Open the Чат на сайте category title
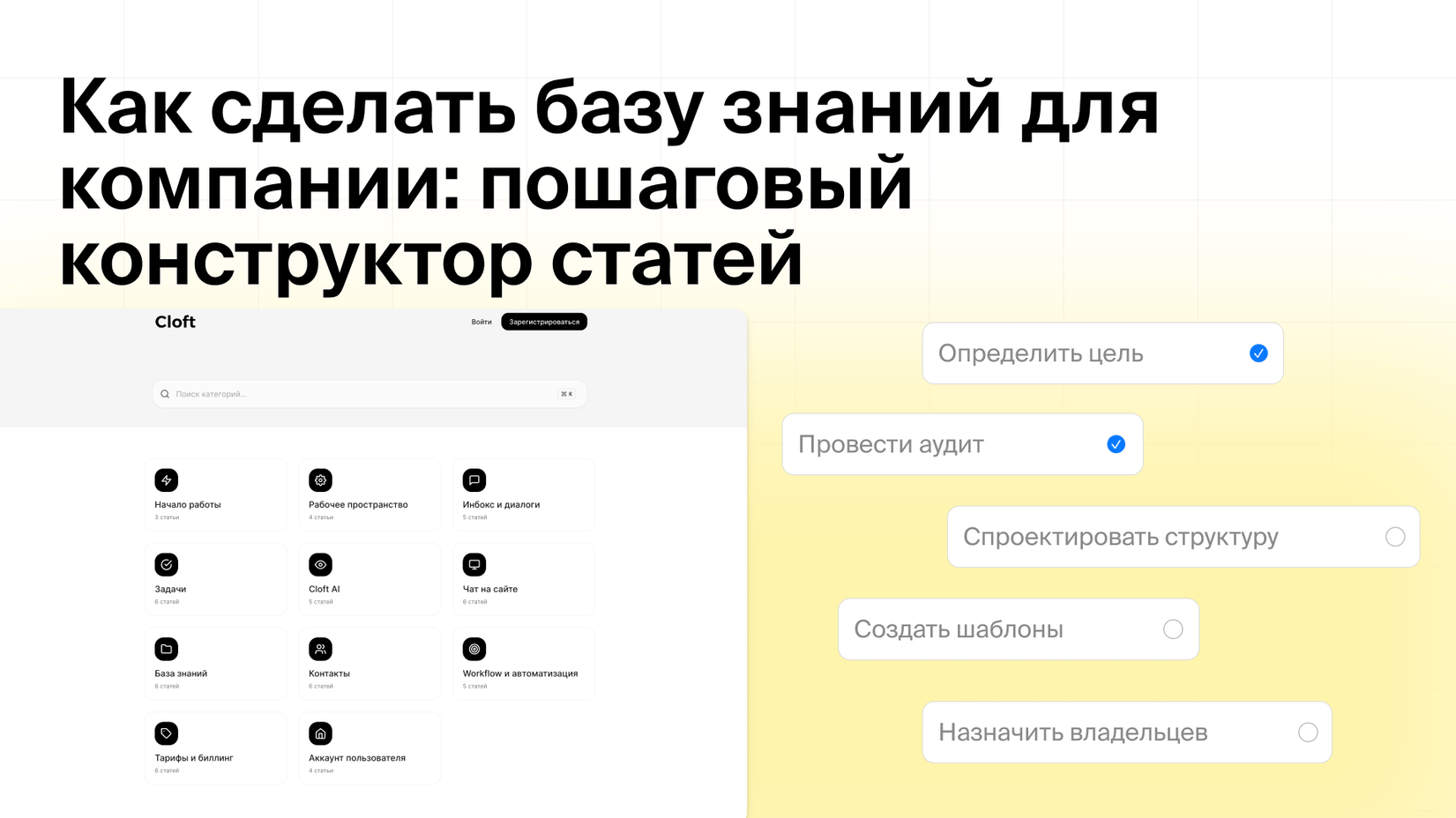1456x818 pixels. pyautogui.click(x=490, y=589)
